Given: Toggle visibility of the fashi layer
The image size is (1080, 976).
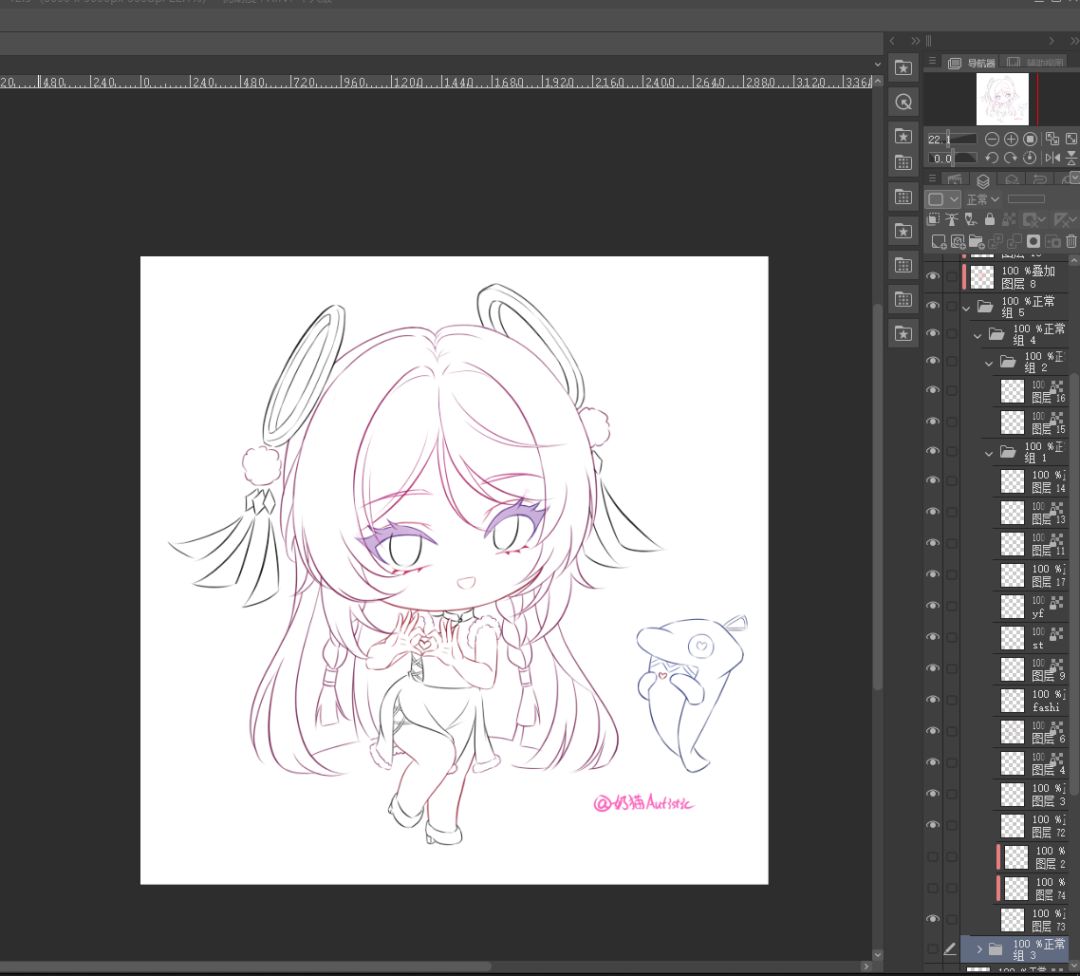Looking at the screenshot, I should [933, 700].
